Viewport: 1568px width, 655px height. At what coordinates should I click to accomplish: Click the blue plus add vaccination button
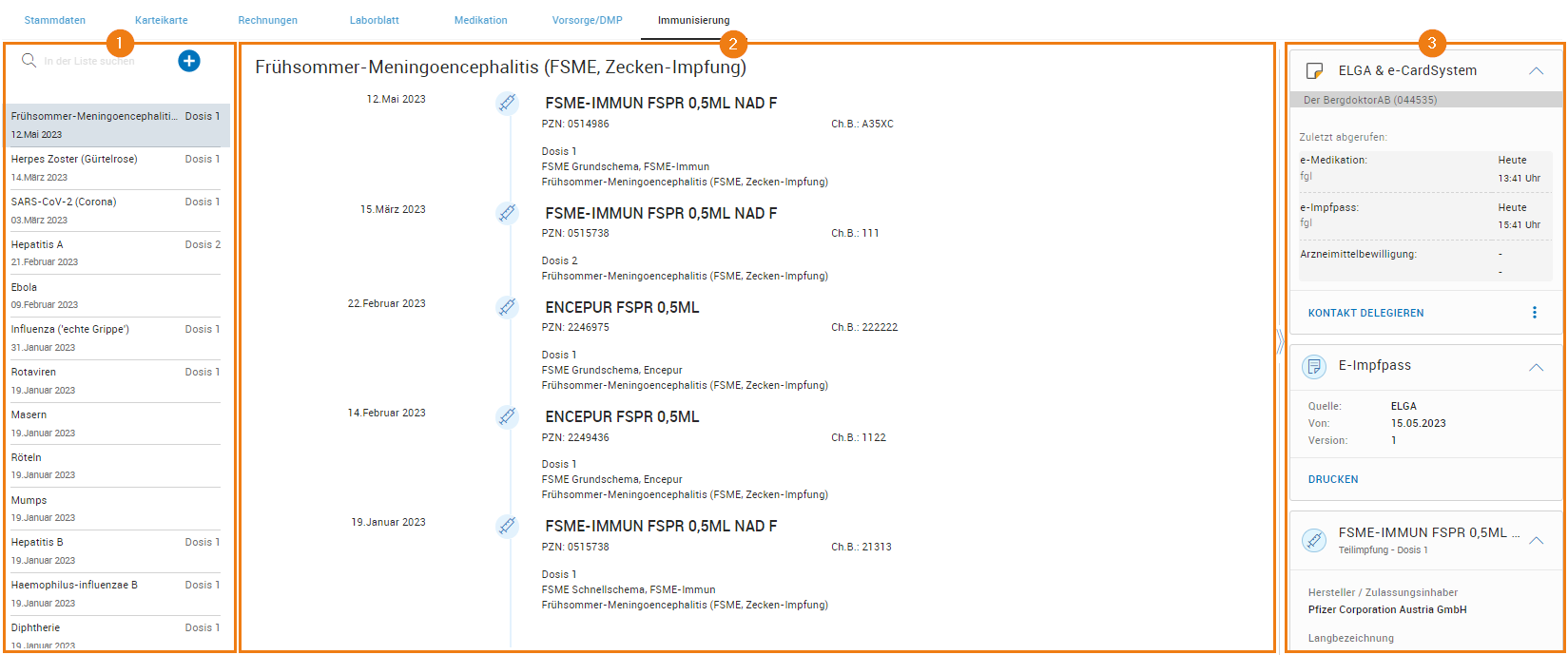189,61
